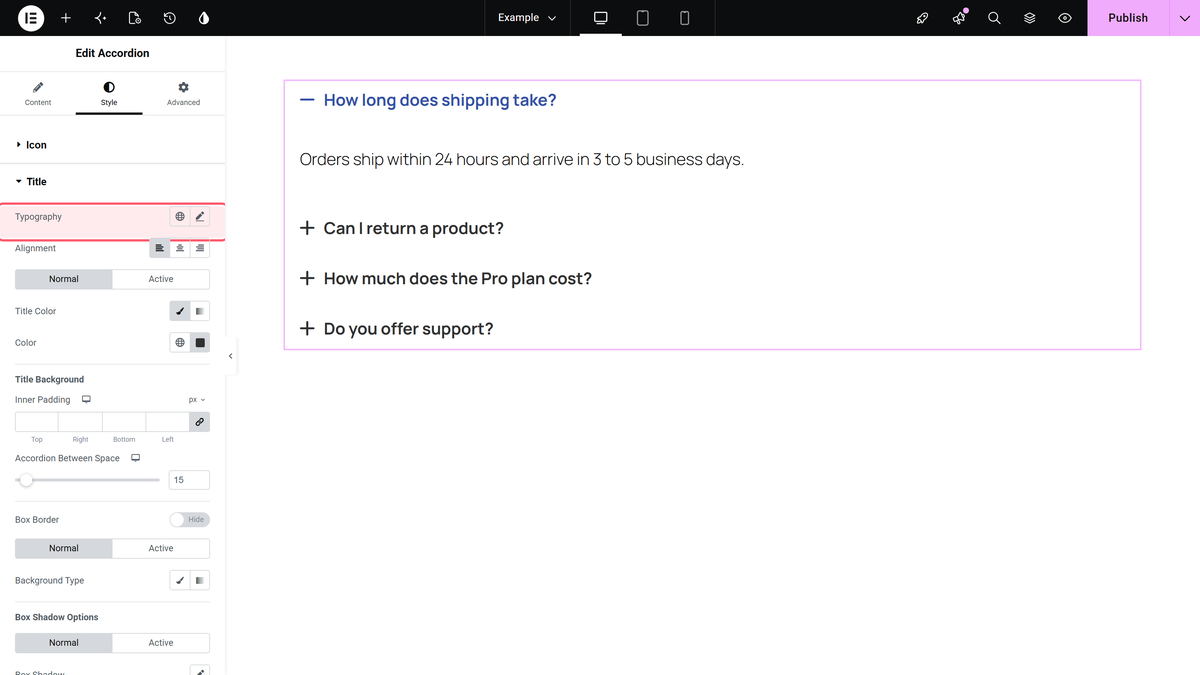Preview changes with the eye icon
Screen dimensions: 1200x675
[1065, 18]
